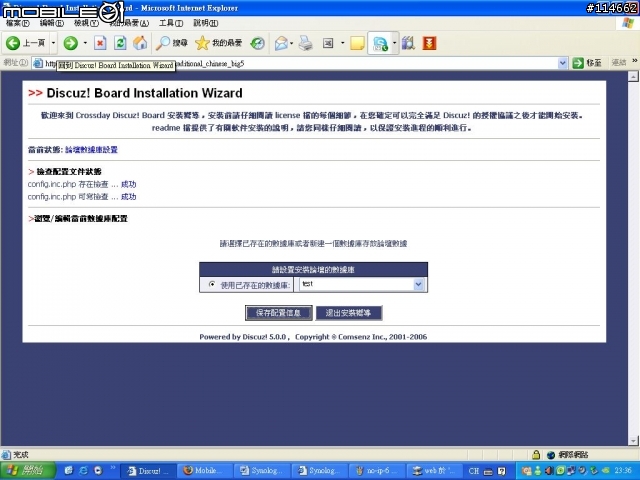This screenshot has width=640, height=480.
Task: Switch to no-ip taskbar window
Action: pyautogui.click(x=378, y=471)
